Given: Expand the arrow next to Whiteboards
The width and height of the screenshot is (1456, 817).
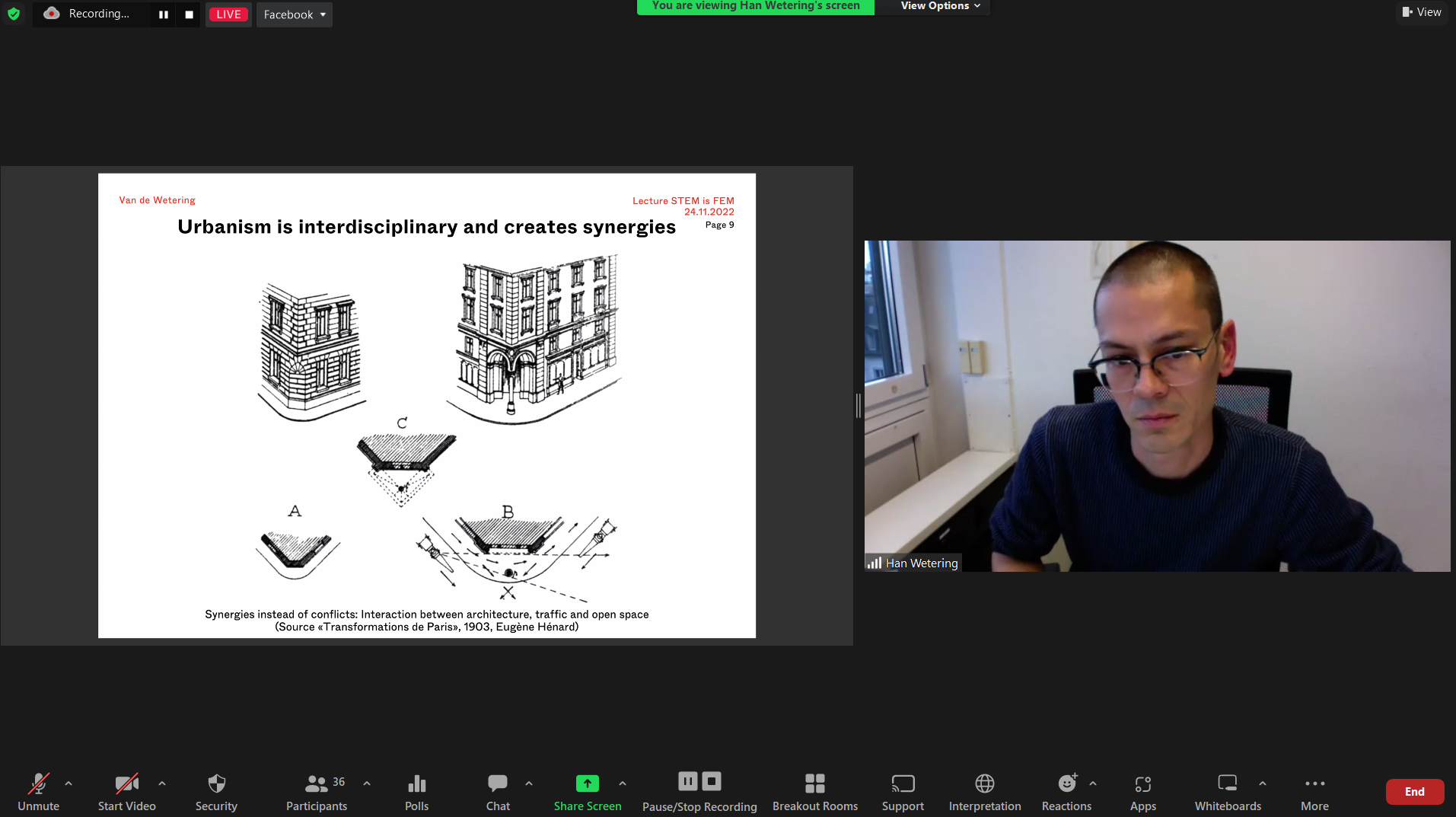Looking at the screenshot, I should point(1263,783).
